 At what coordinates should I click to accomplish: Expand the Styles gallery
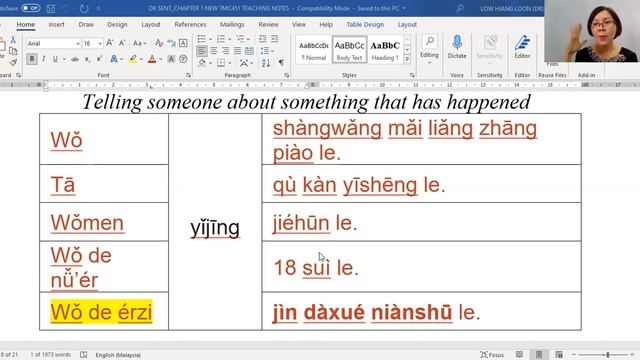coord(407,59)
